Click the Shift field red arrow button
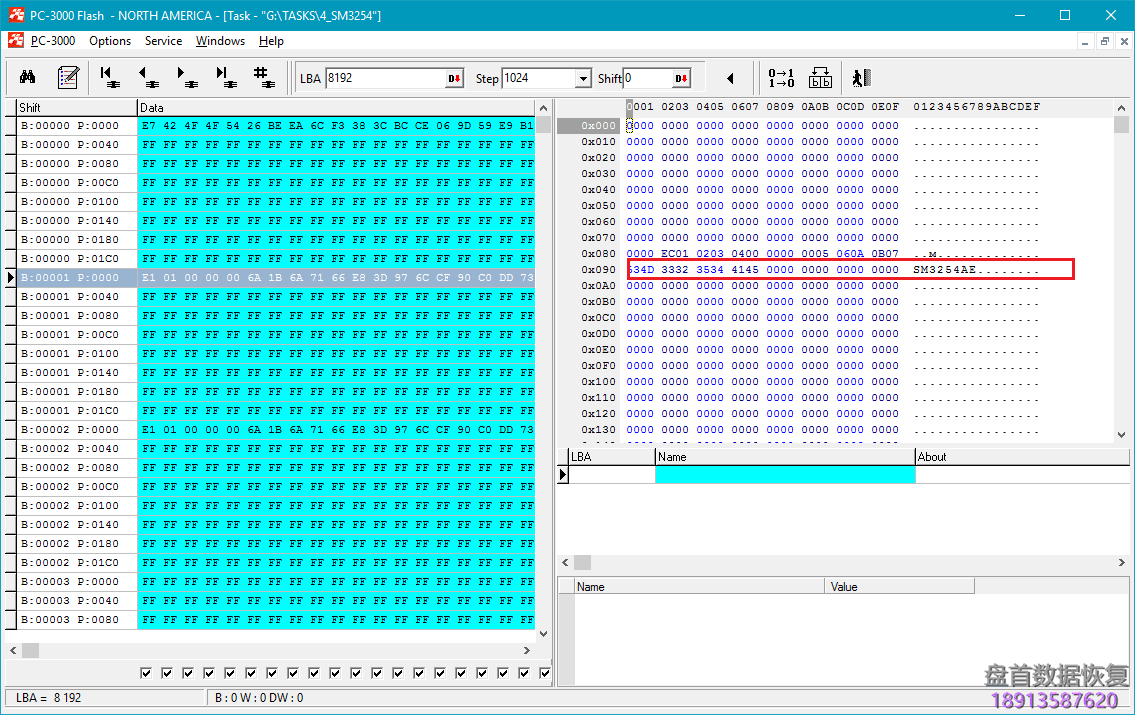Image resolution: width=1135 pixels, height=715 pixels. coord(681,79)
